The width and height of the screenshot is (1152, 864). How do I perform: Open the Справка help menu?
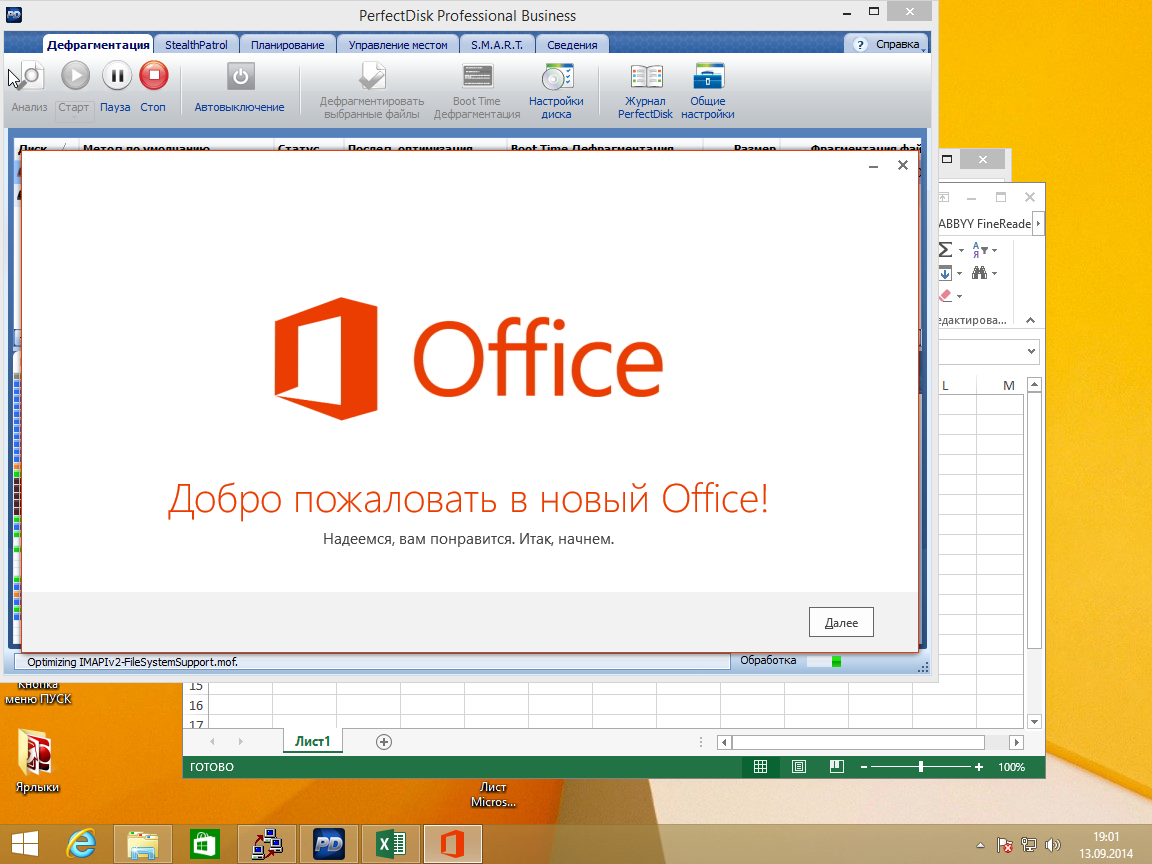coord(886,44)
